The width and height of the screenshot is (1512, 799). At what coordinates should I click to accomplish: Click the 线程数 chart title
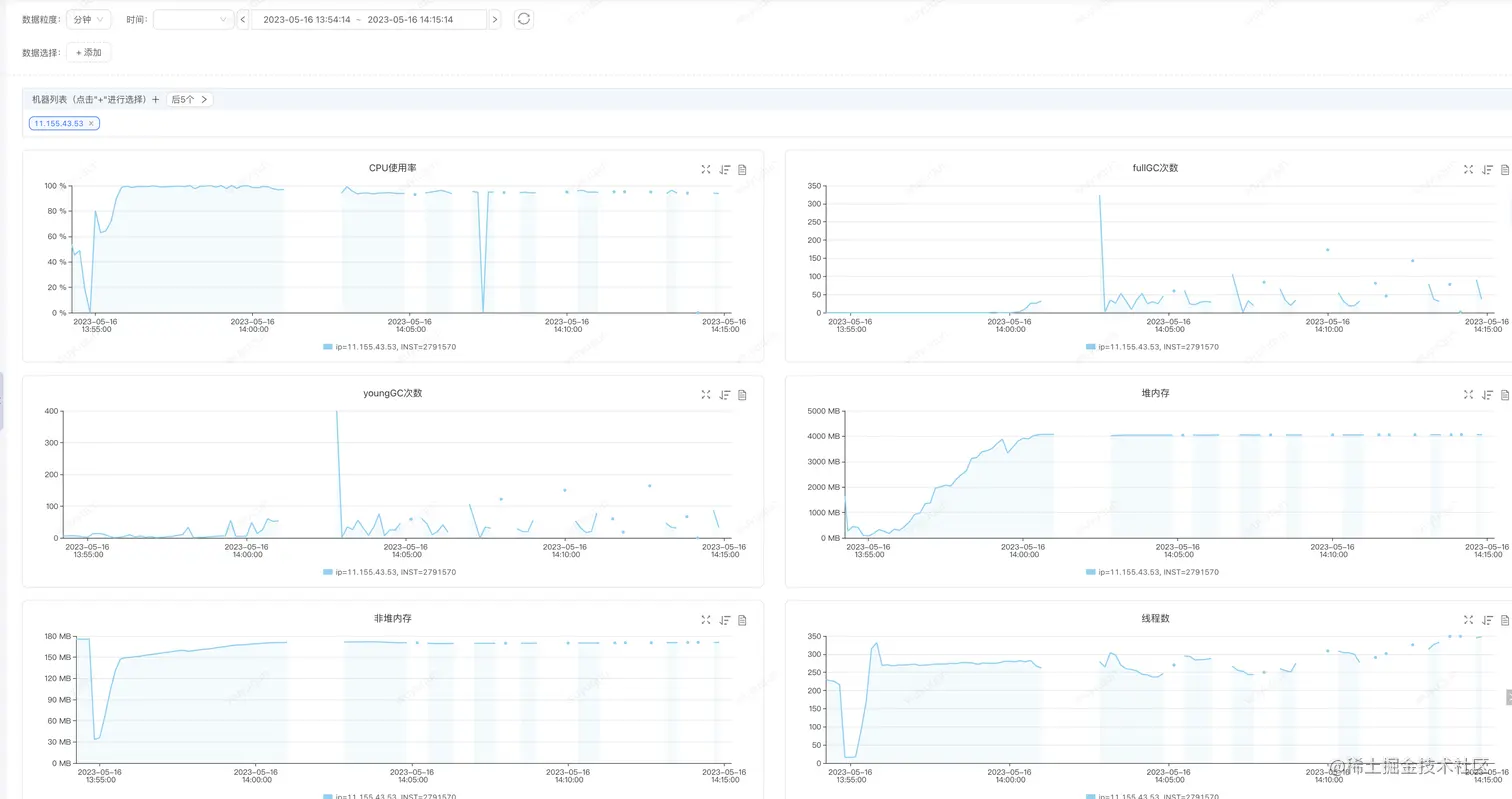pos(1155,618)
